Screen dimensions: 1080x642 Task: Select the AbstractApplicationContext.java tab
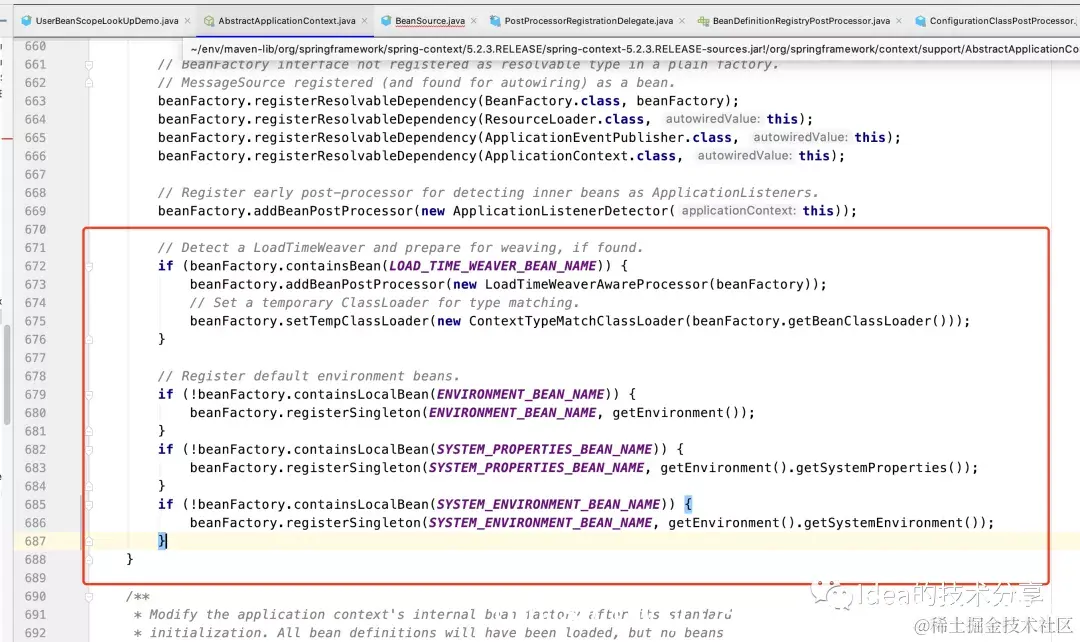pyautogui.click(x=287, y=21)
